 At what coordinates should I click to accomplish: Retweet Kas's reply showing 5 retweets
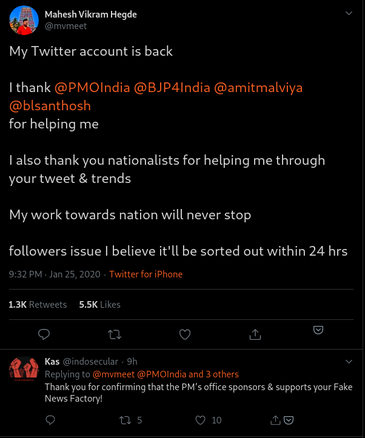131,420
